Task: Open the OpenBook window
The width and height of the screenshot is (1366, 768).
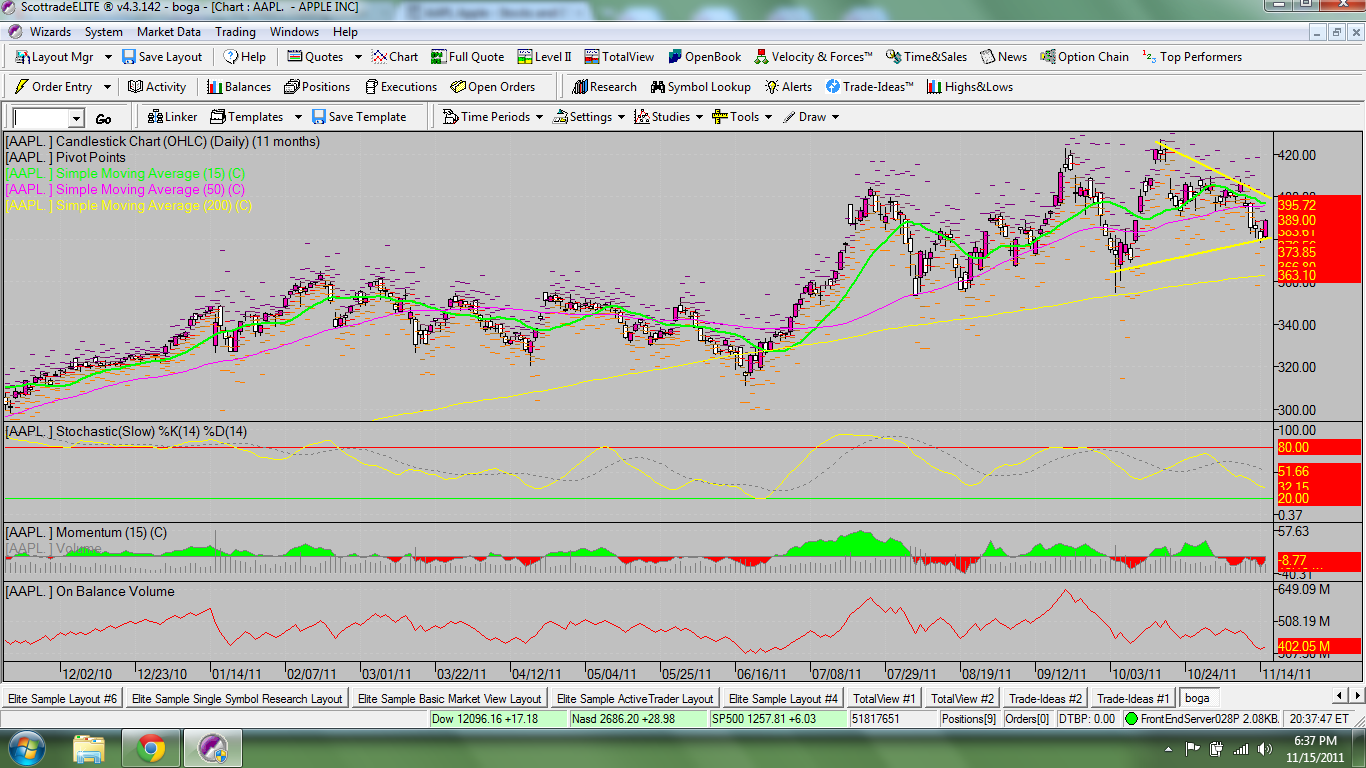Action: [x=705, y=57]
